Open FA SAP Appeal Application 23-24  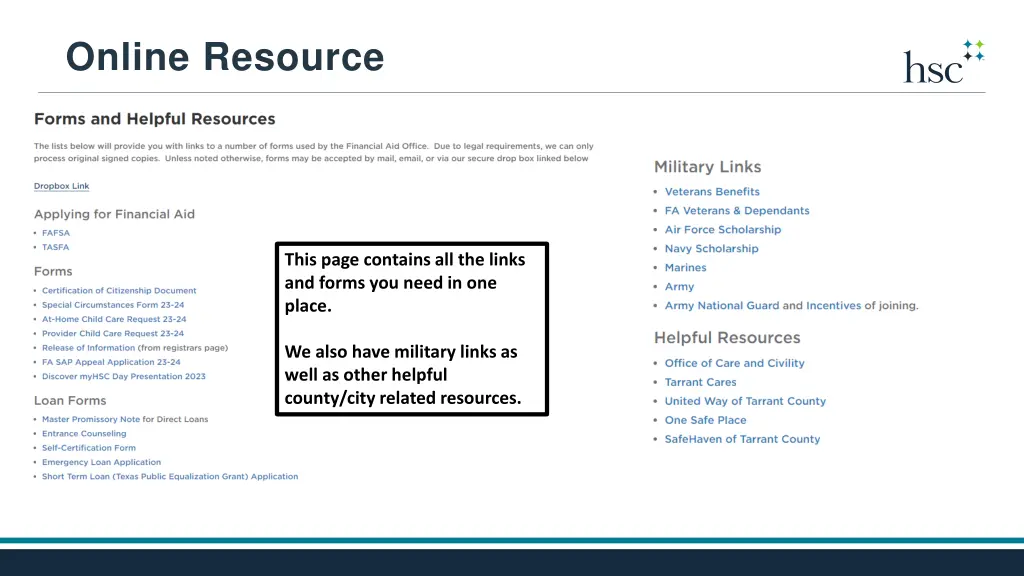110,361
